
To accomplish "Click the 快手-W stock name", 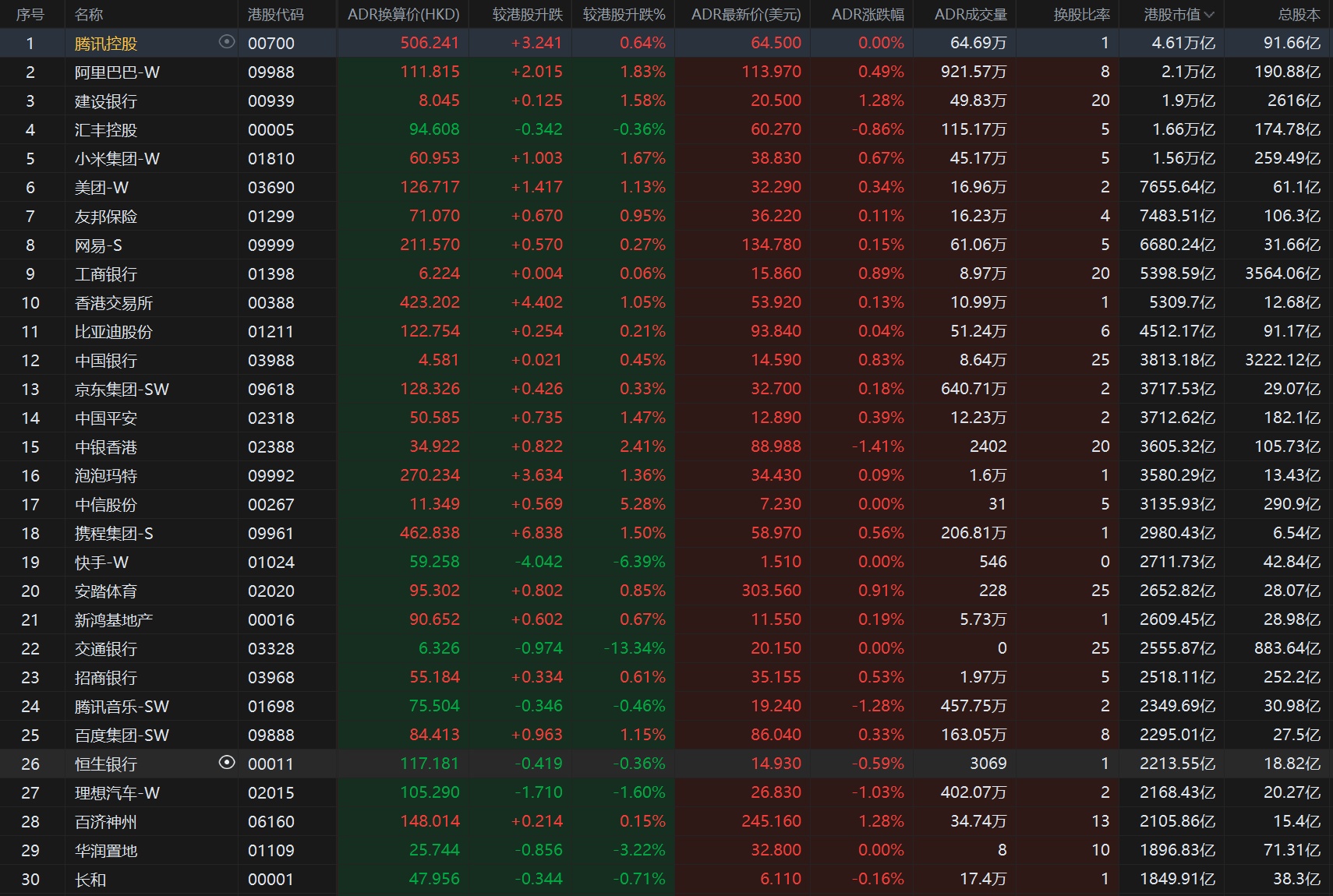I will pos(101,563).
